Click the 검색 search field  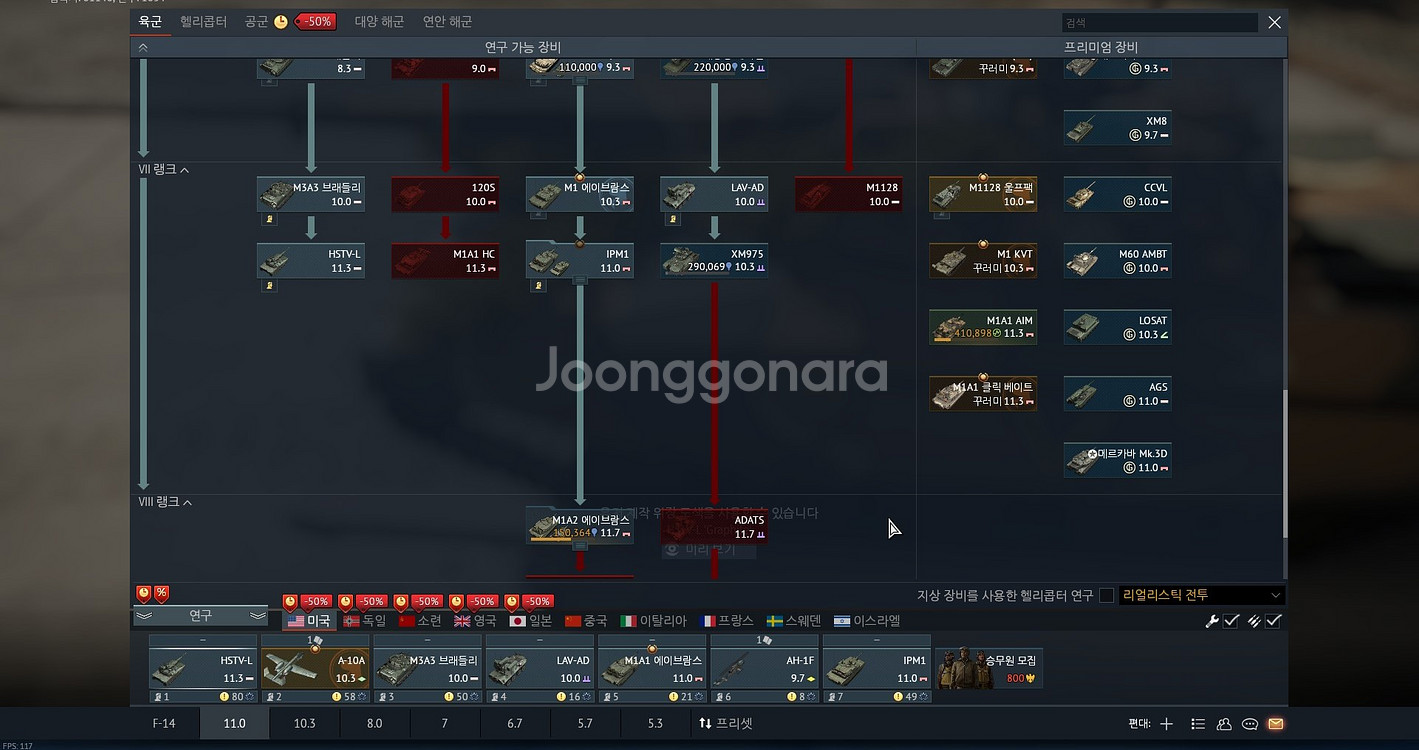click(1159, 22)
